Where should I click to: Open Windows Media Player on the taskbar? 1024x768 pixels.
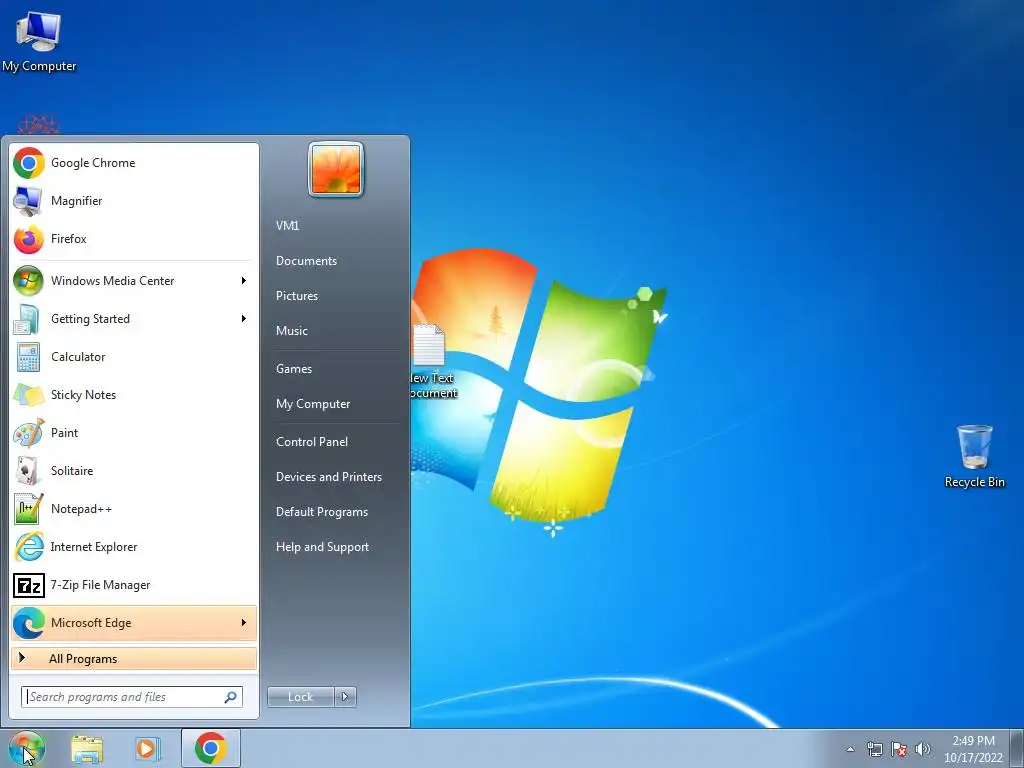tap(147, 748)
